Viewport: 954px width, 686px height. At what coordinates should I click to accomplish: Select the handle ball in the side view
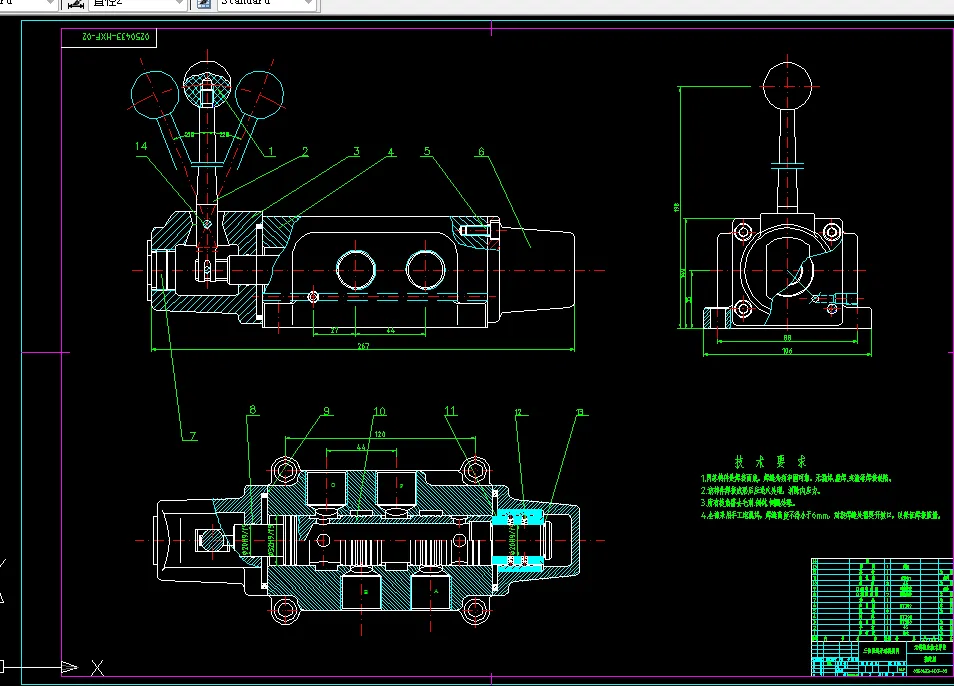(787, 86)
